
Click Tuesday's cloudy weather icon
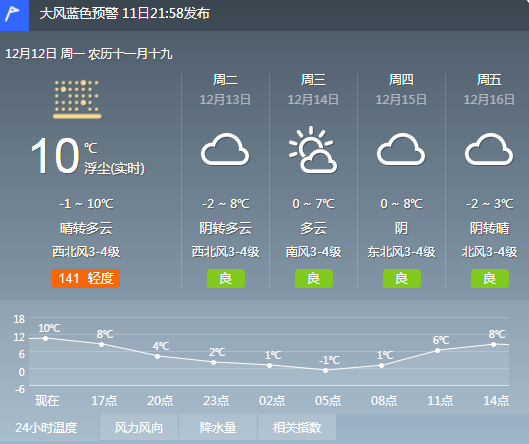pyautogui.click(x=225, y=149)
